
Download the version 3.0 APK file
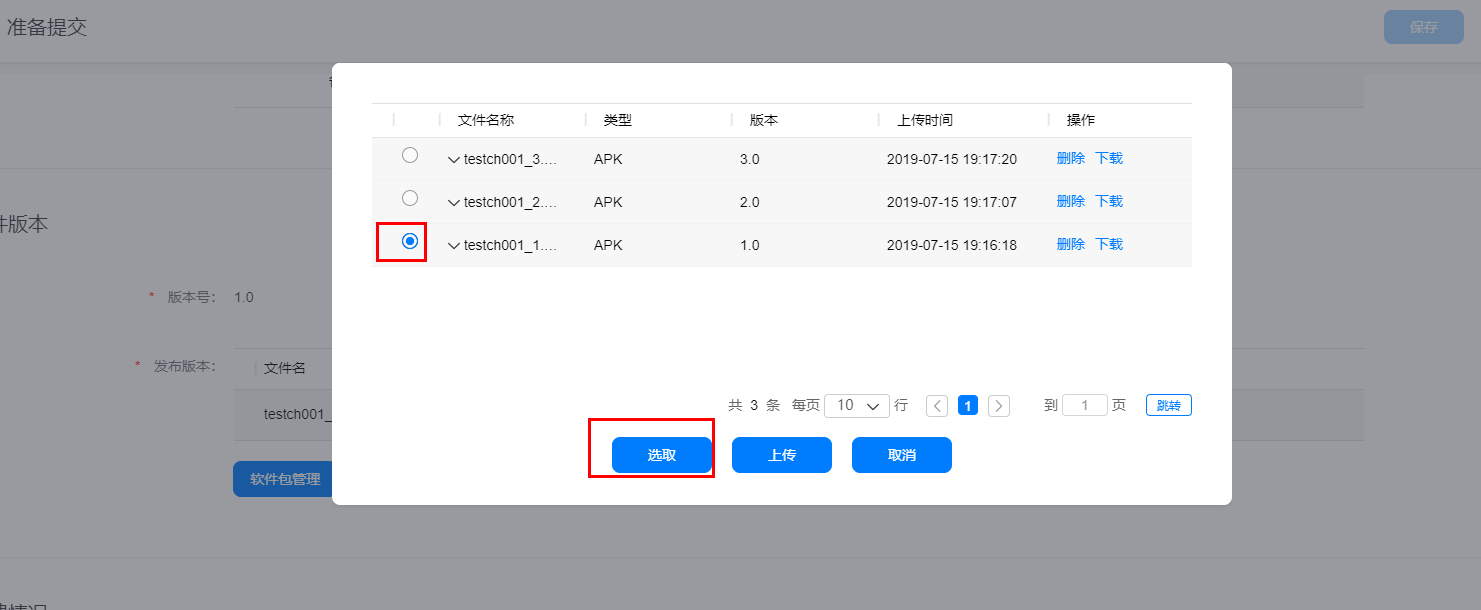point(1109,158)
